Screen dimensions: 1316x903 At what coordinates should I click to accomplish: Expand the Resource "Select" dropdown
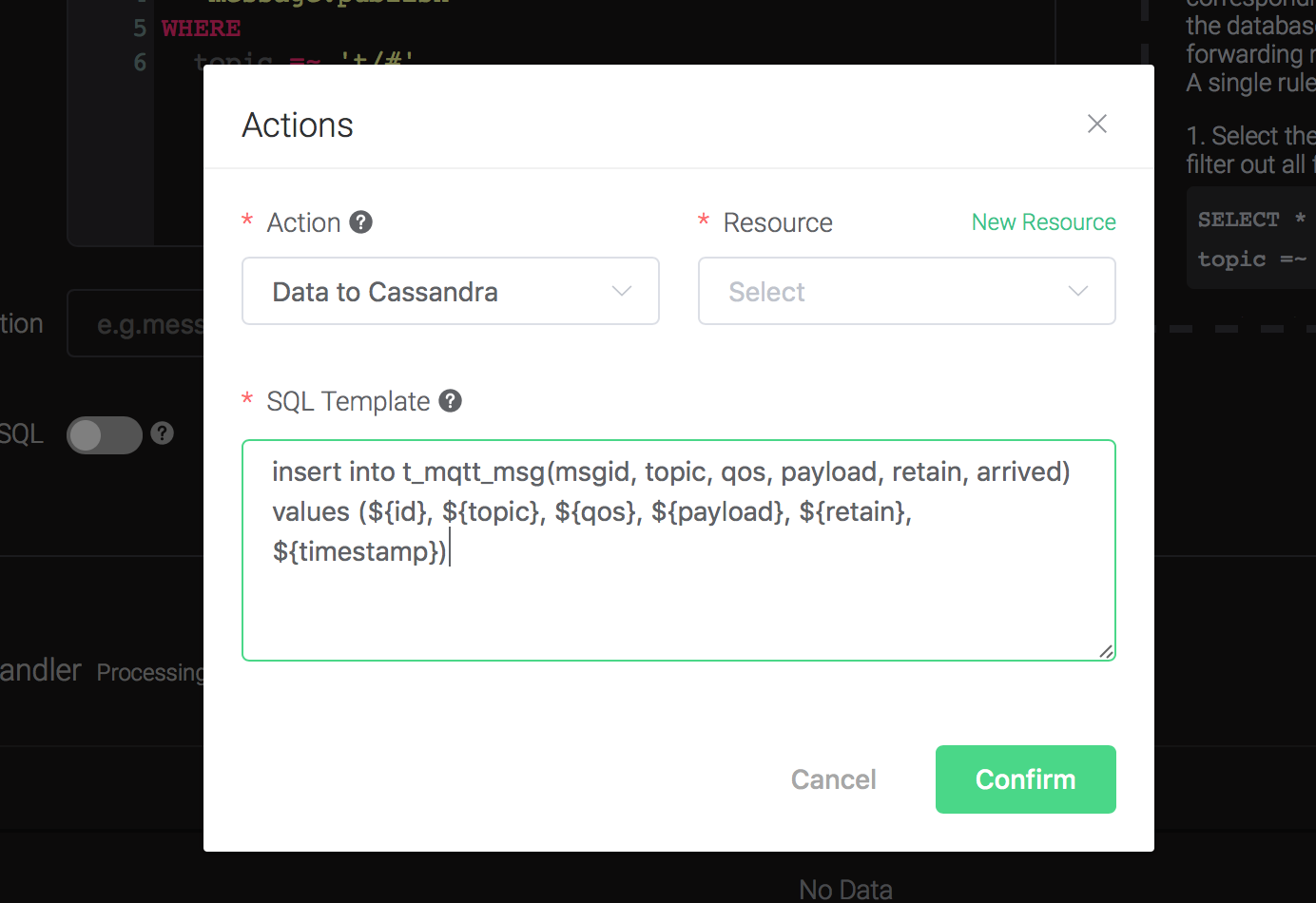906,291
